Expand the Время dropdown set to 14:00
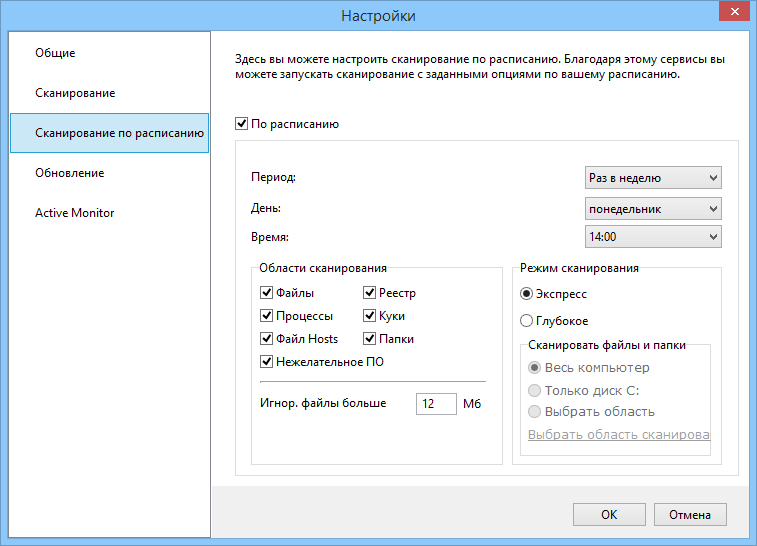 point(653,237)
